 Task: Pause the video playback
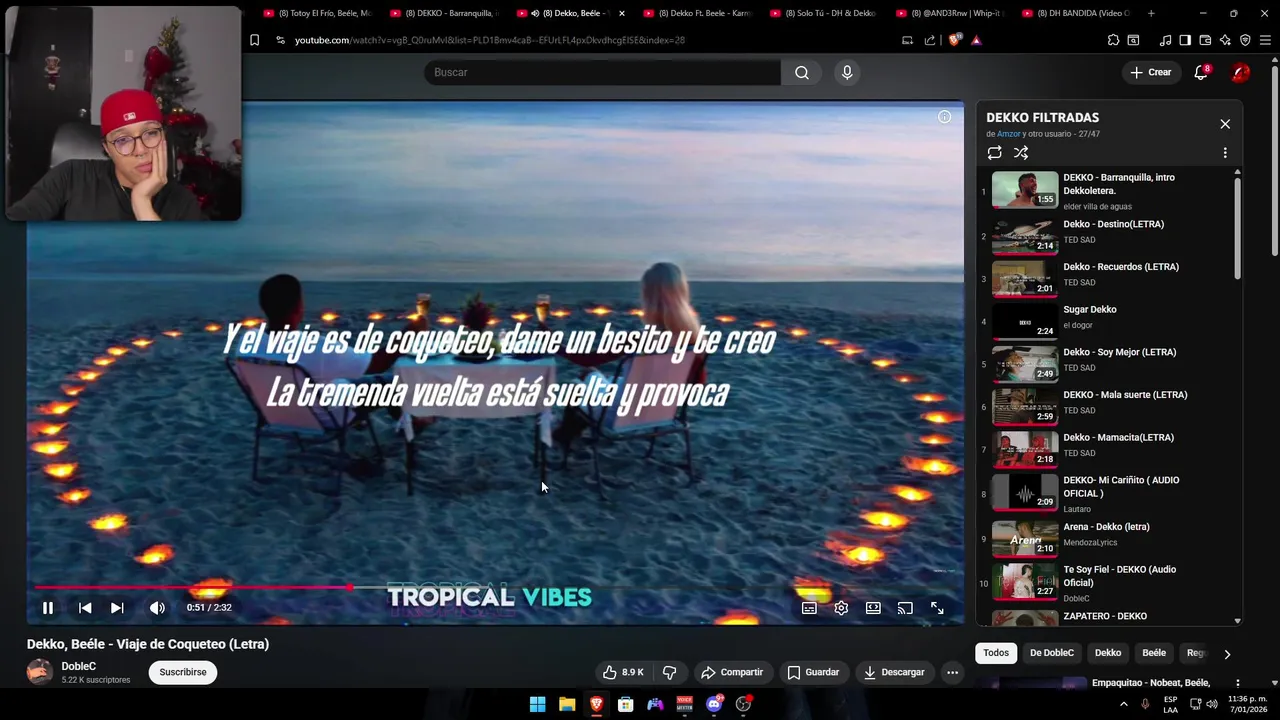tap(47, 608)
